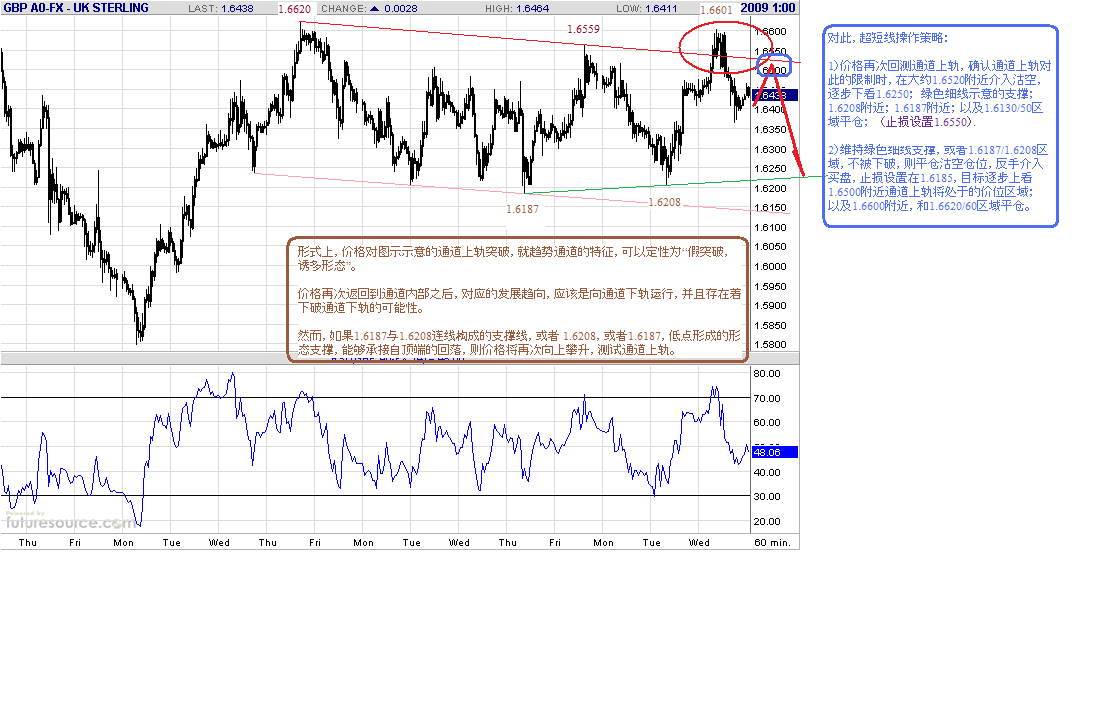
Task: Click the 1.6000 price axis label
Action: click(x=770, y=266)
